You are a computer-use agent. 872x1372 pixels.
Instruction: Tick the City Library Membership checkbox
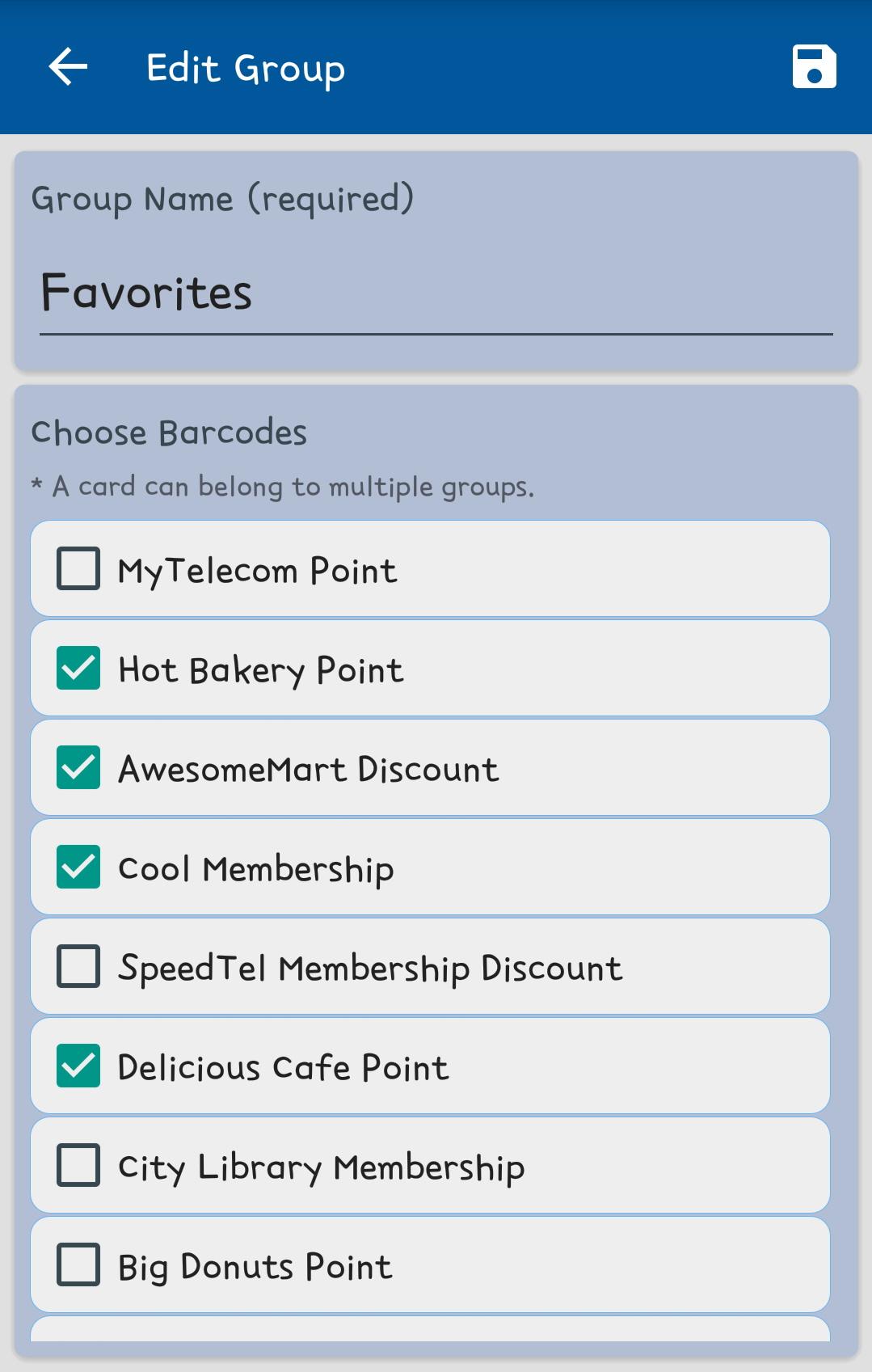pos(78,1165)
